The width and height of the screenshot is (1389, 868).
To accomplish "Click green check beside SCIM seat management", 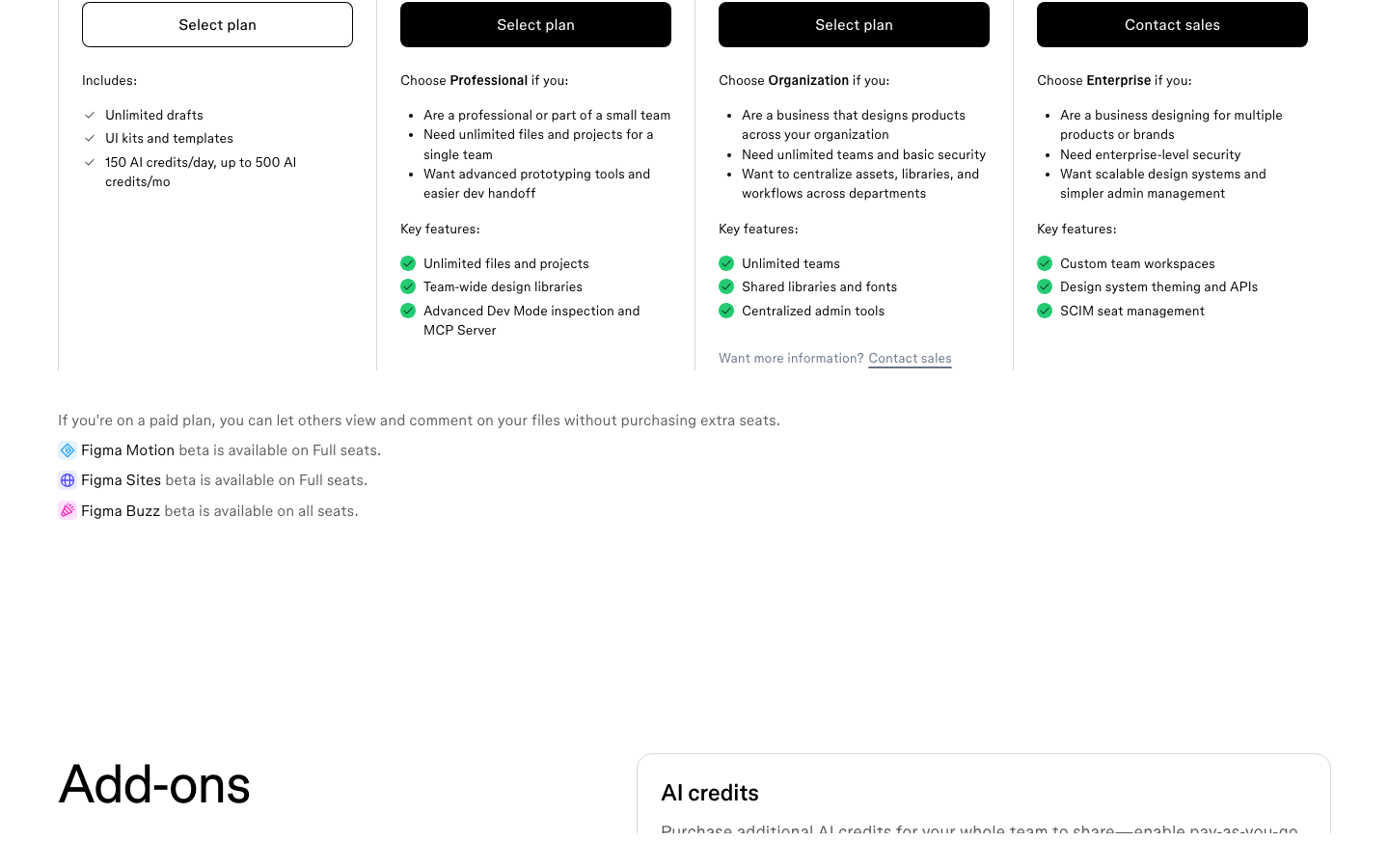I will 1045,311.
